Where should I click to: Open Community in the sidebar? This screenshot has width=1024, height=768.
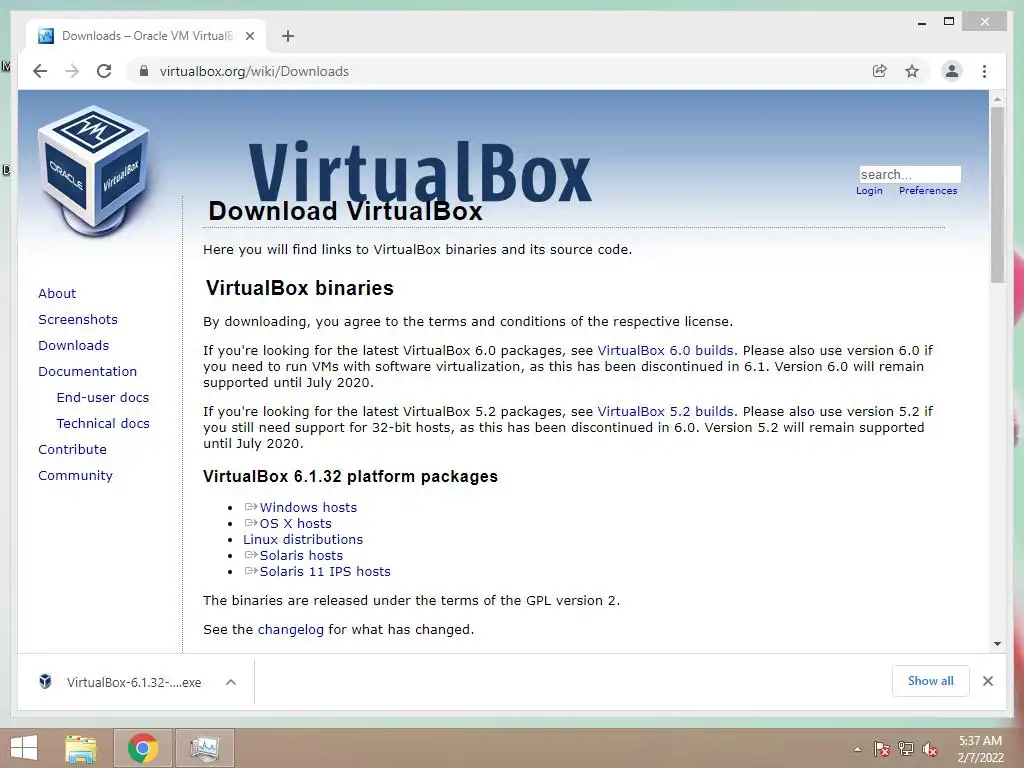point(75,476)
